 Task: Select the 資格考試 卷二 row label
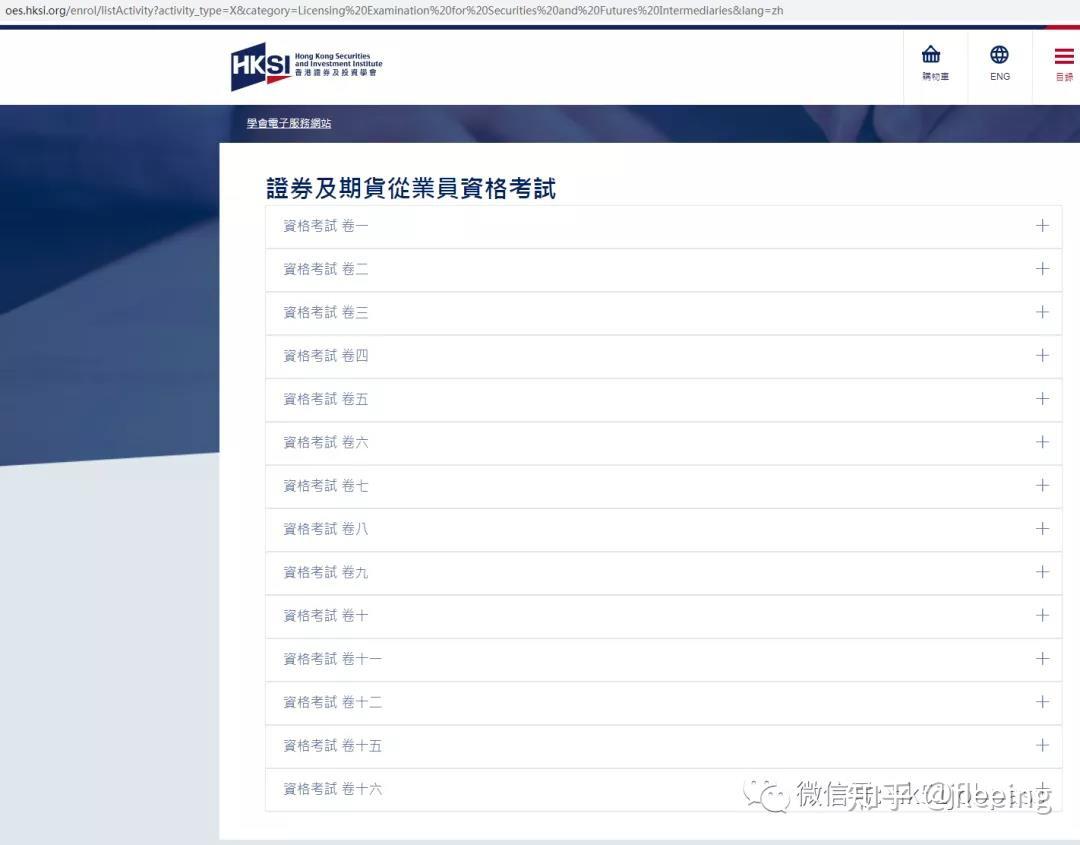(x=326, y=269)
